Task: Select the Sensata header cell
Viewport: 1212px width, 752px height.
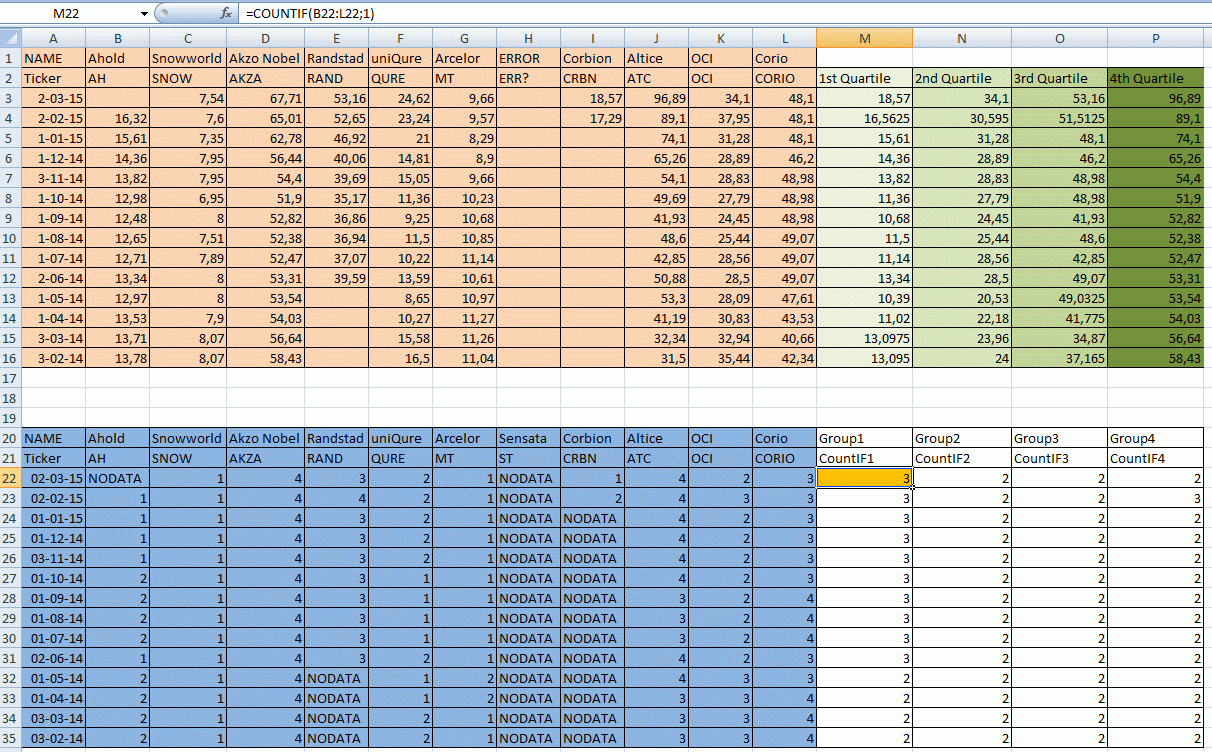Action: pyautogui.click(x=528, y=438)
